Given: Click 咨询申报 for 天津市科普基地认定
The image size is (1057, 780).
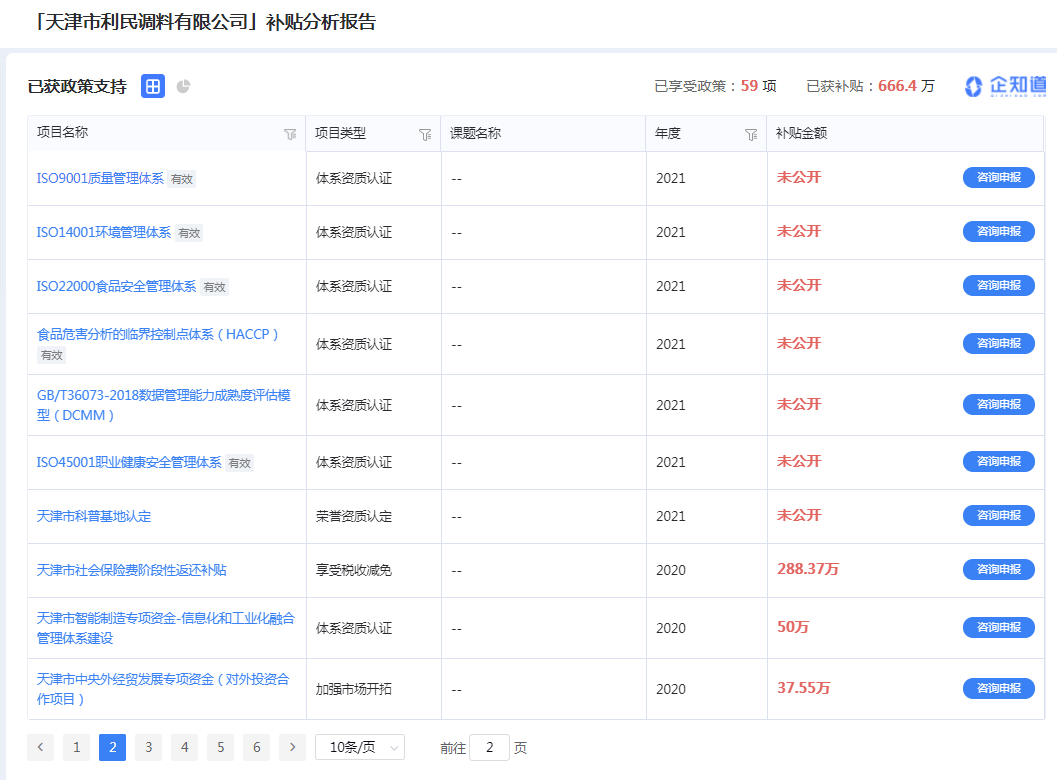Looking at the screenshot, I should click(x=999, y=515).
